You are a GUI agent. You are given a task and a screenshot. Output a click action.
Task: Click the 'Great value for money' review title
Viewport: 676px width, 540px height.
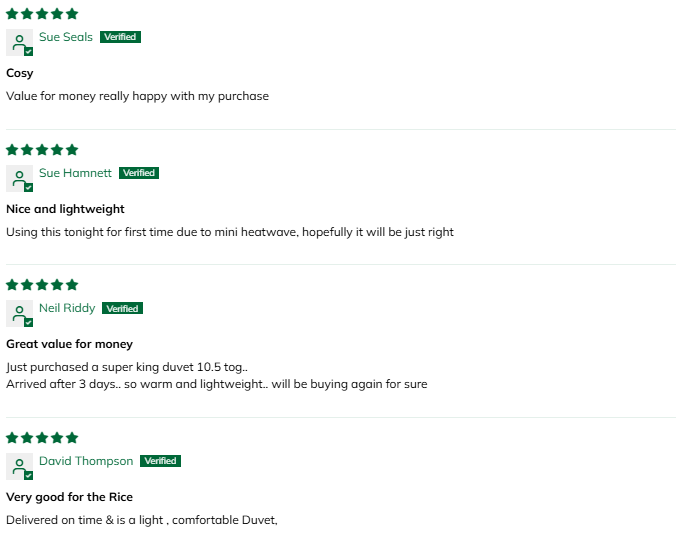(x=69, y=344)
